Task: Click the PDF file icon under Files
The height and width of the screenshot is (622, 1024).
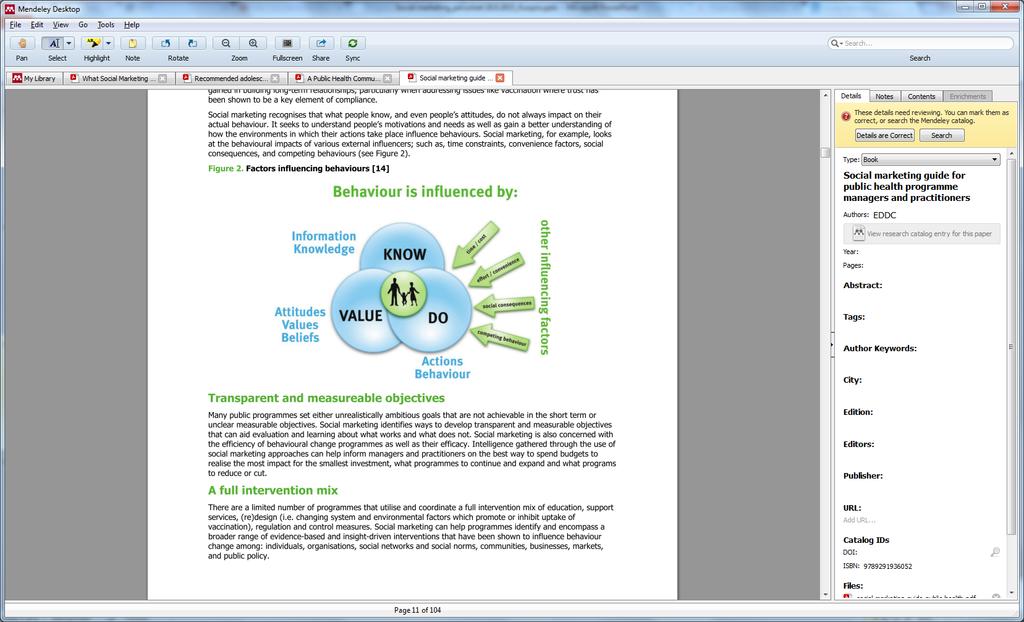Action: pos(847,597)
